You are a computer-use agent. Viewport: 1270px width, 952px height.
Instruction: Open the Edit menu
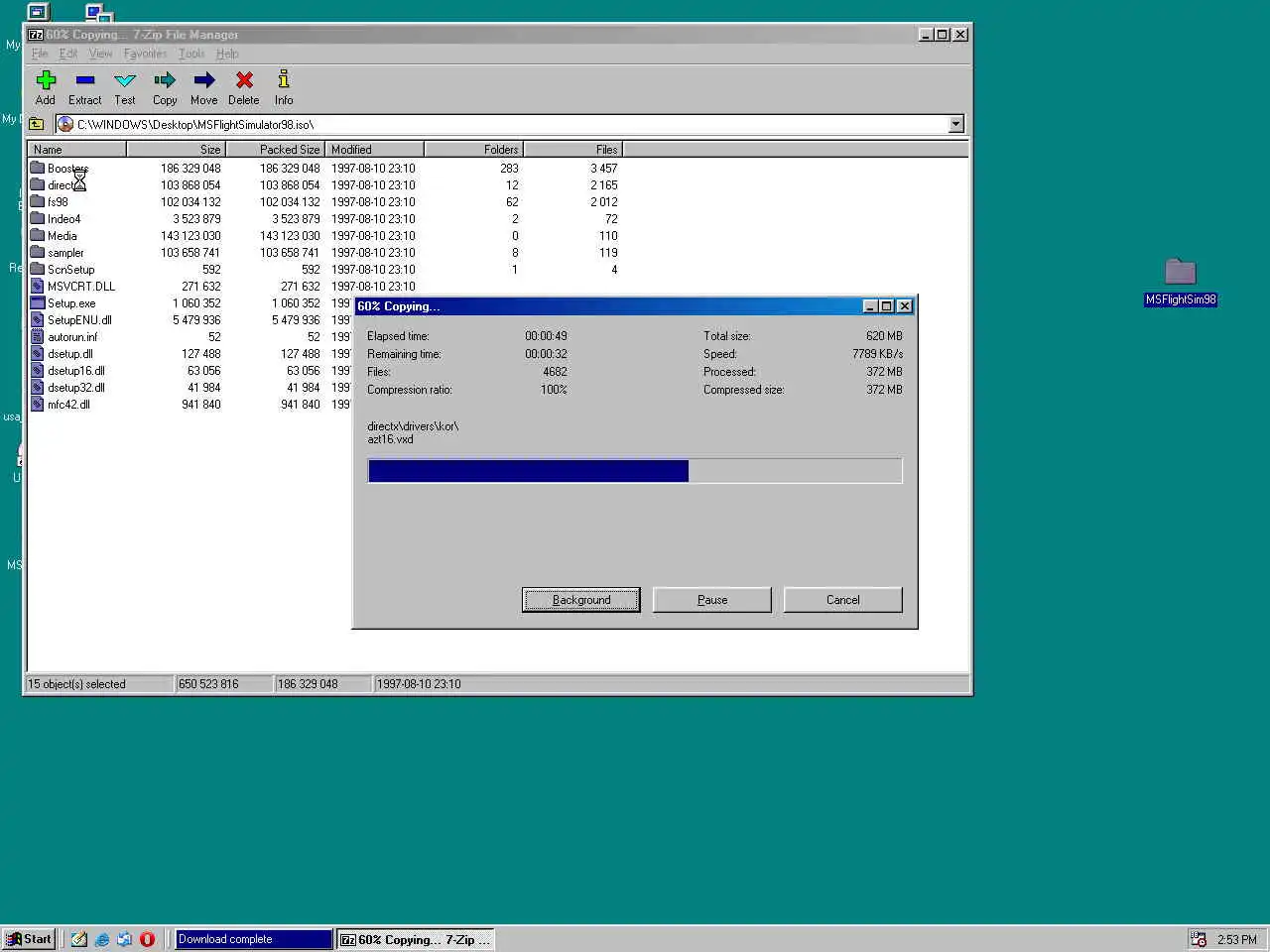[x=68, y=54]
